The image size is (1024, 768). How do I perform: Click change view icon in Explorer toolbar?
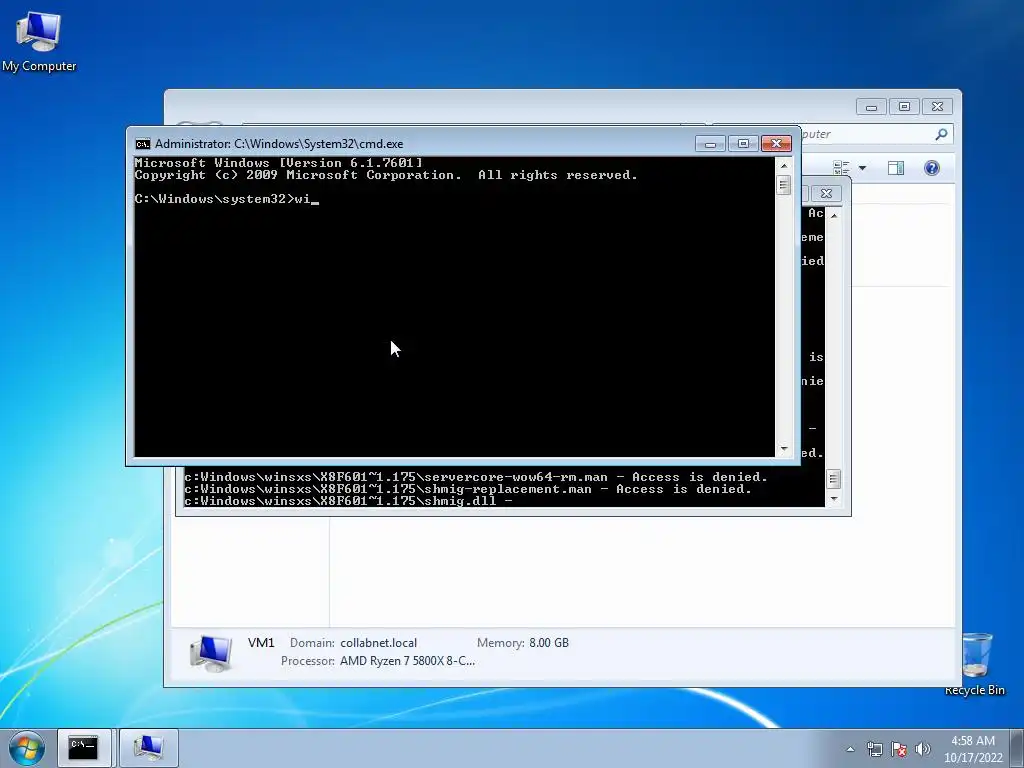coord(841,168)
